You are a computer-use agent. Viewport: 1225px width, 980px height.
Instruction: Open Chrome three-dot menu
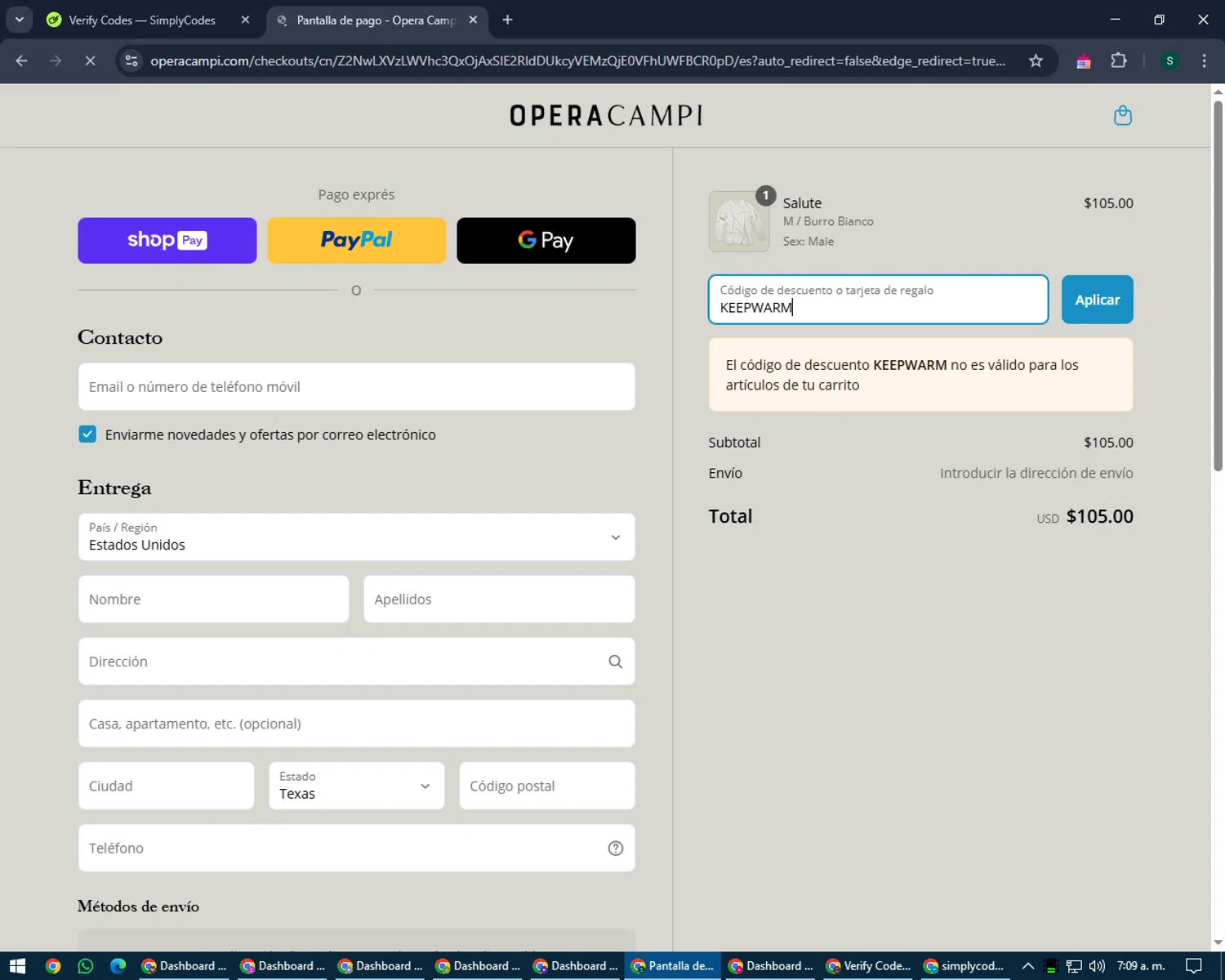(1204, 61)
